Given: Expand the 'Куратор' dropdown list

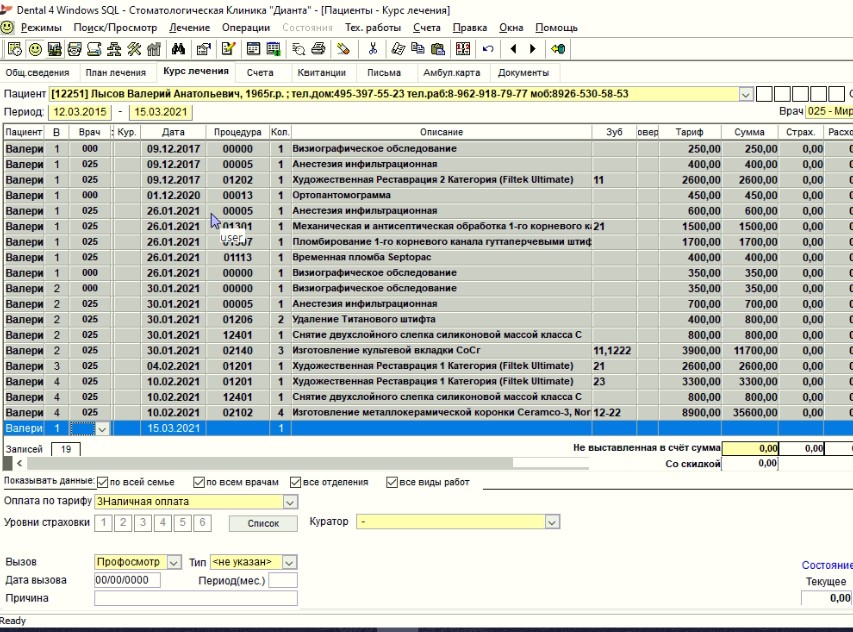Looking at the screenshot, I should 551,522.
